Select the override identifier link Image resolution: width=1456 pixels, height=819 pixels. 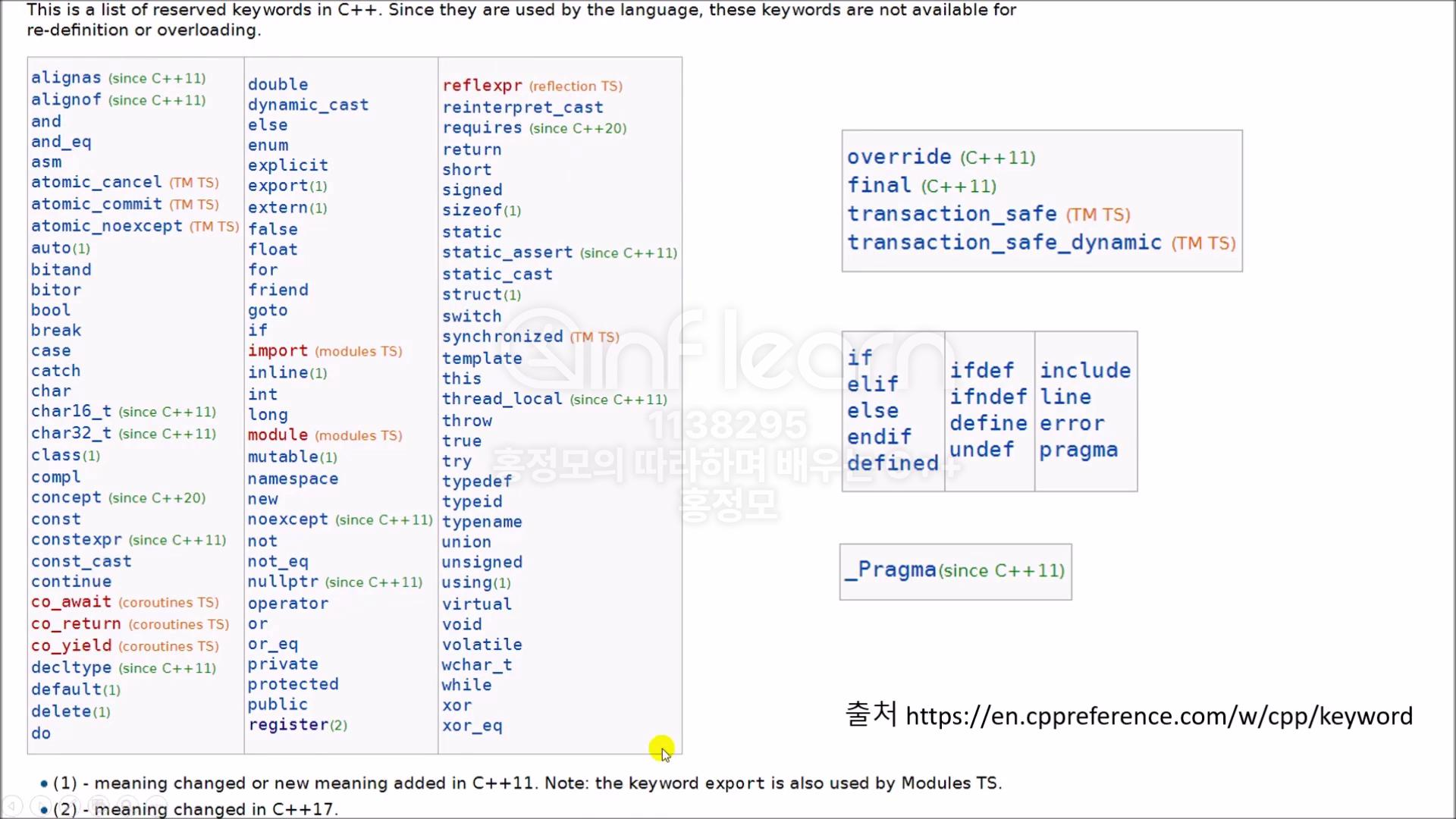[899, 157]
